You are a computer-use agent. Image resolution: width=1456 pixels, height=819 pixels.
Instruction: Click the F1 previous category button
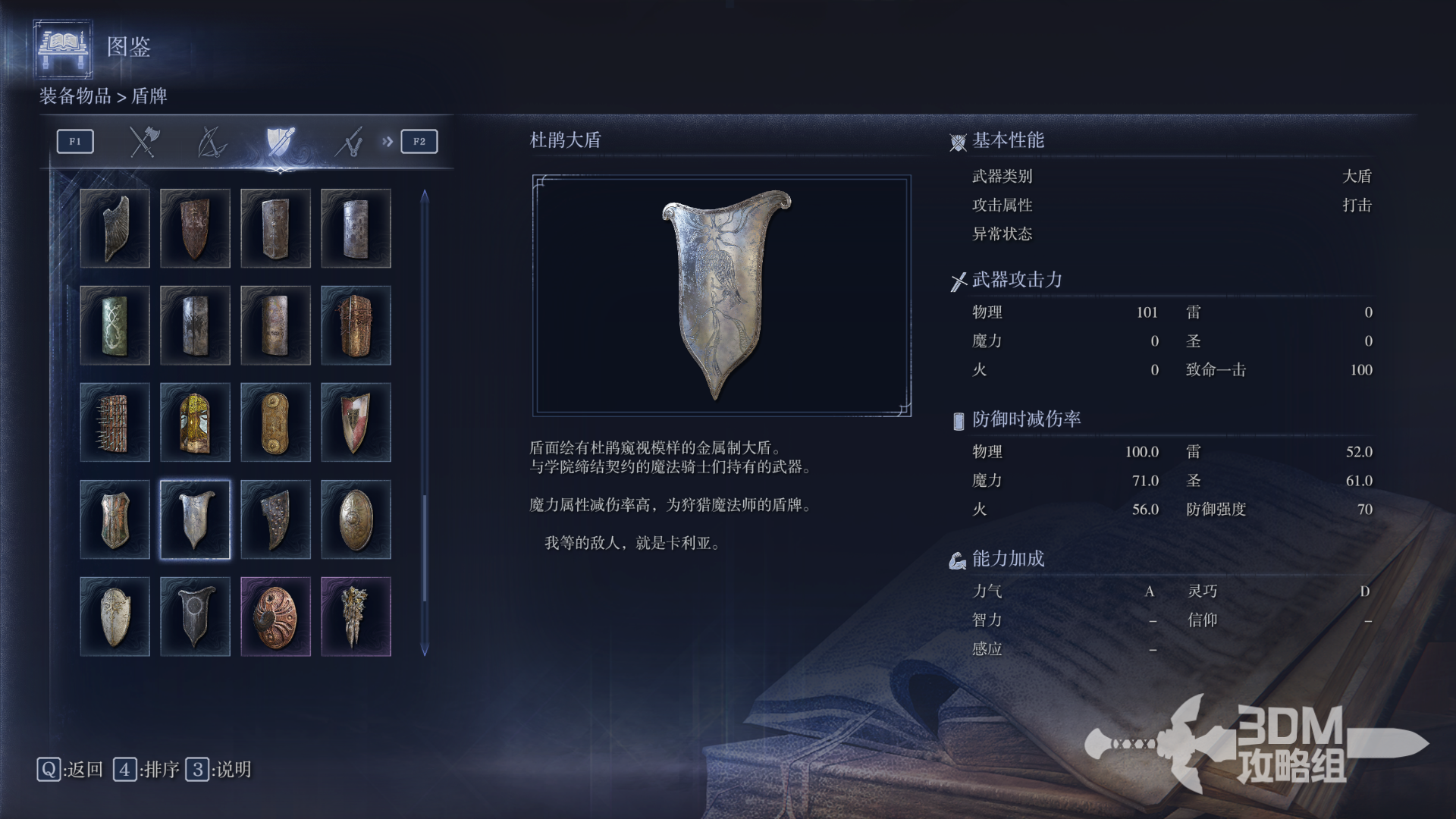[x=75, y=142]
